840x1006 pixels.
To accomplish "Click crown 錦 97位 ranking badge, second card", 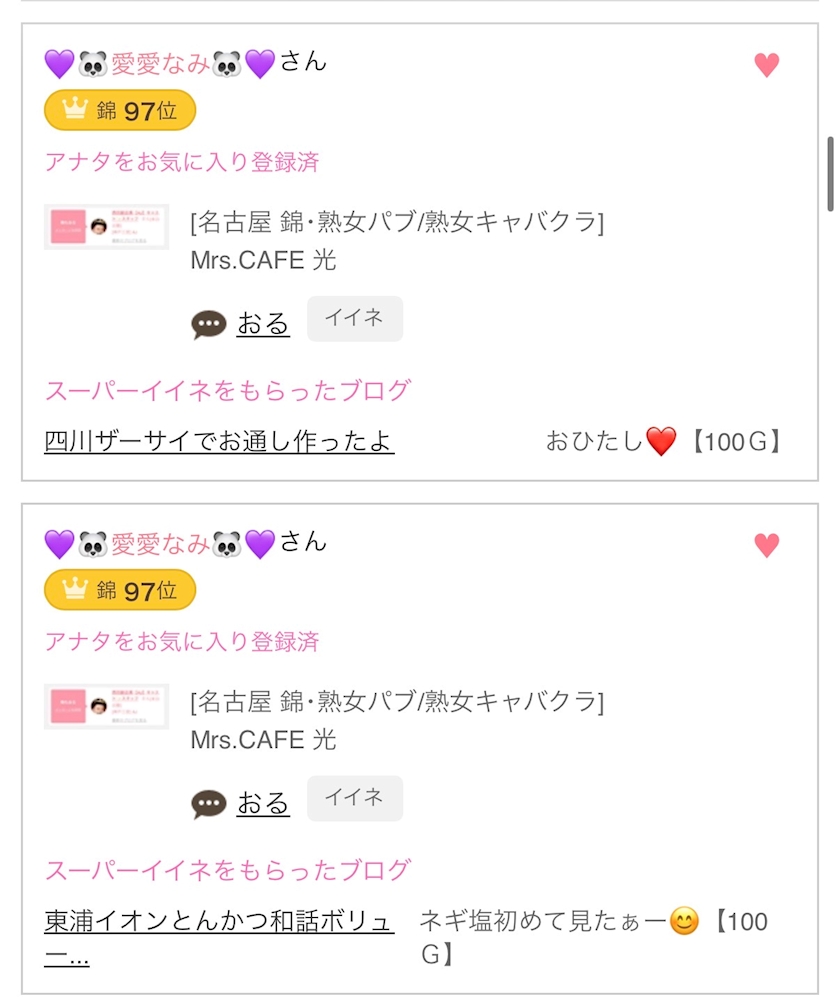I will tap(120, 590).
